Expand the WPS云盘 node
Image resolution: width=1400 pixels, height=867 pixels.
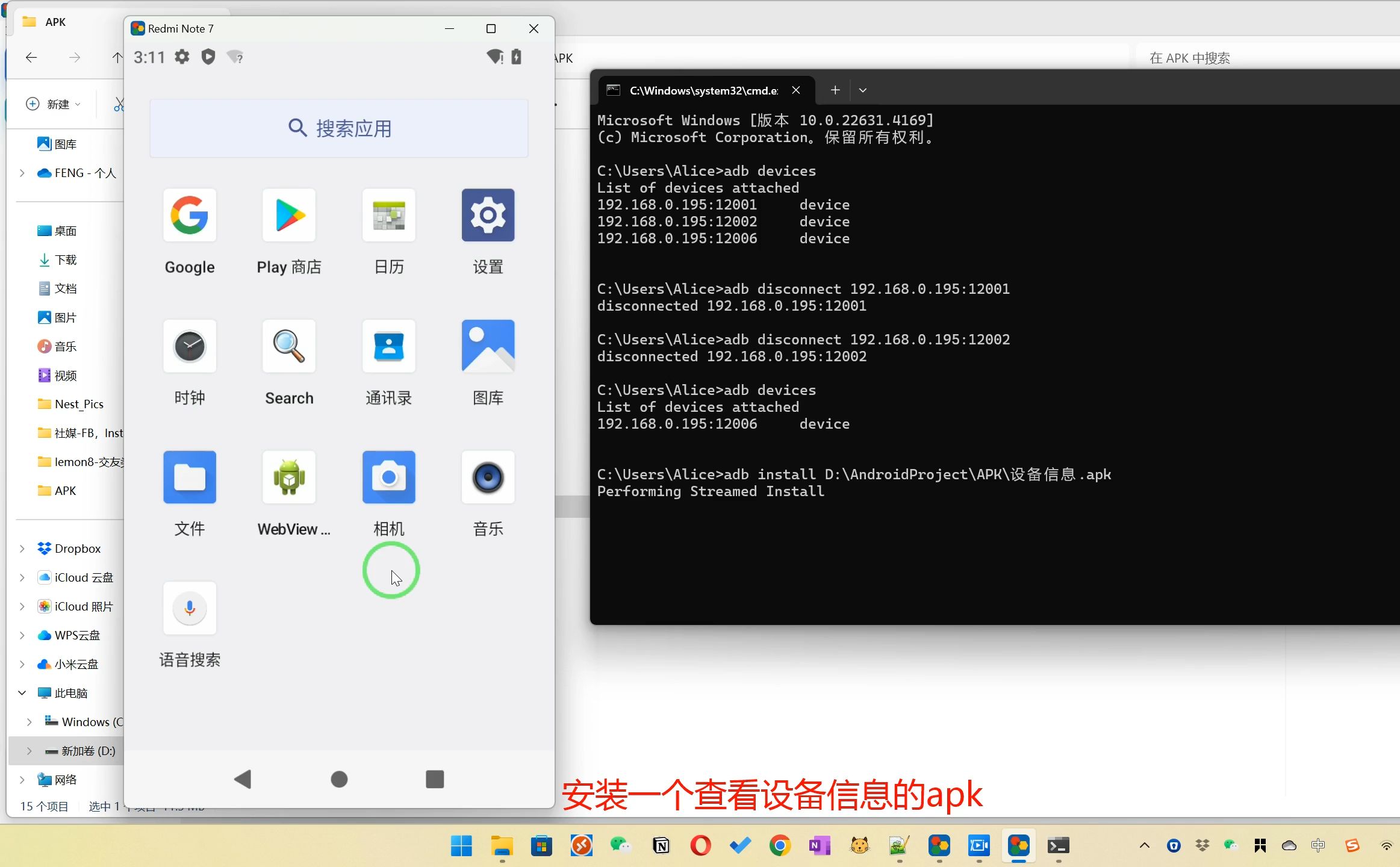pyautogui.click(x=22, y=635)
